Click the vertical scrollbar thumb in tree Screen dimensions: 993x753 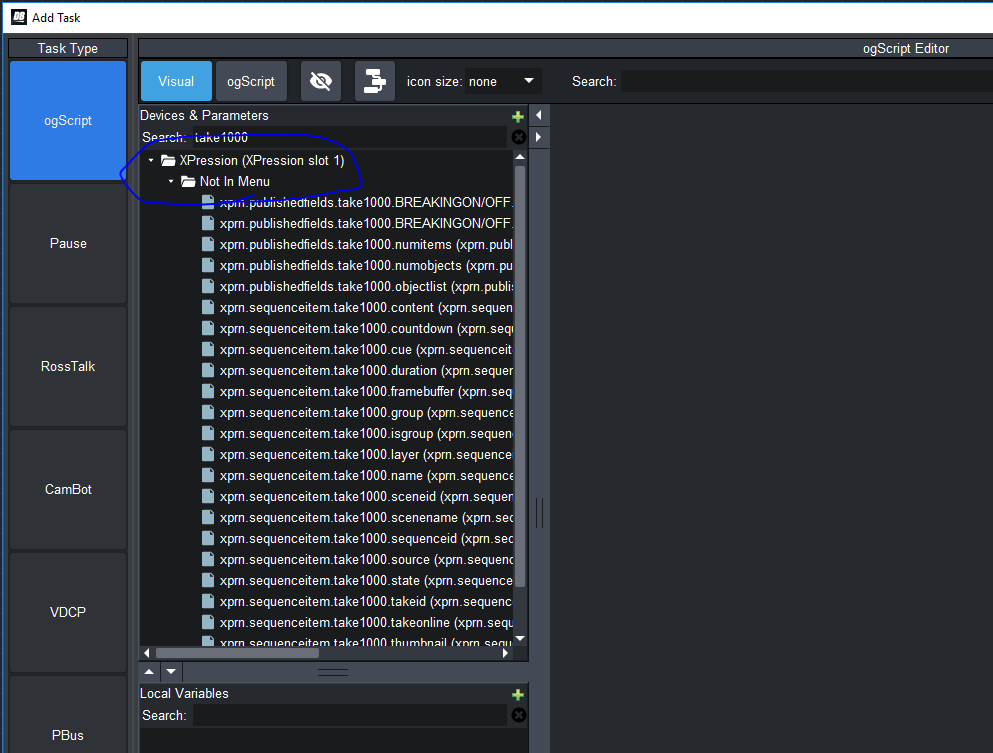(520, 377)
